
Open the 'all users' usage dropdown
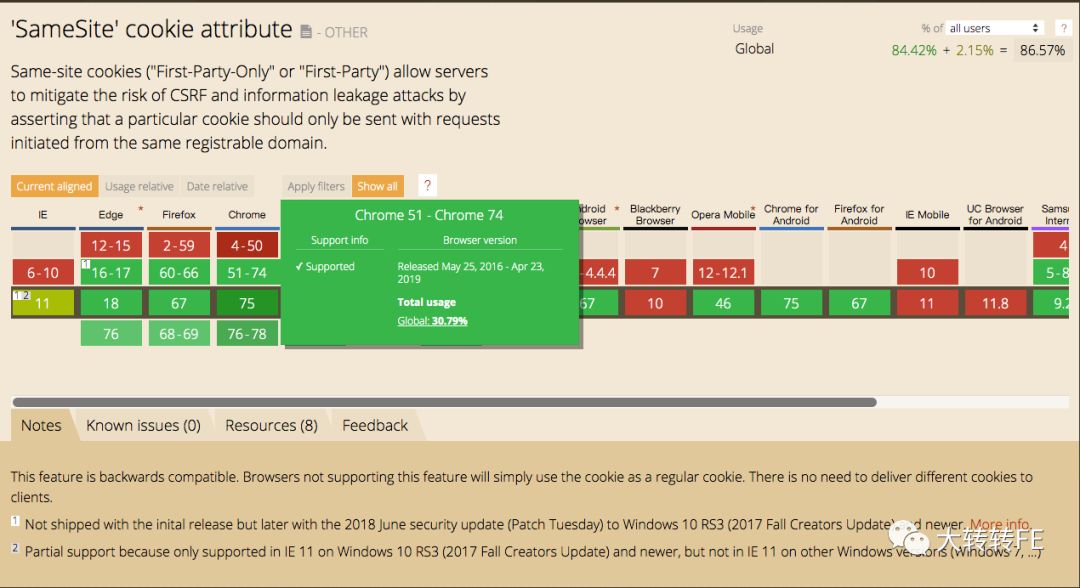pyautogui.click(x=994, y=28)
